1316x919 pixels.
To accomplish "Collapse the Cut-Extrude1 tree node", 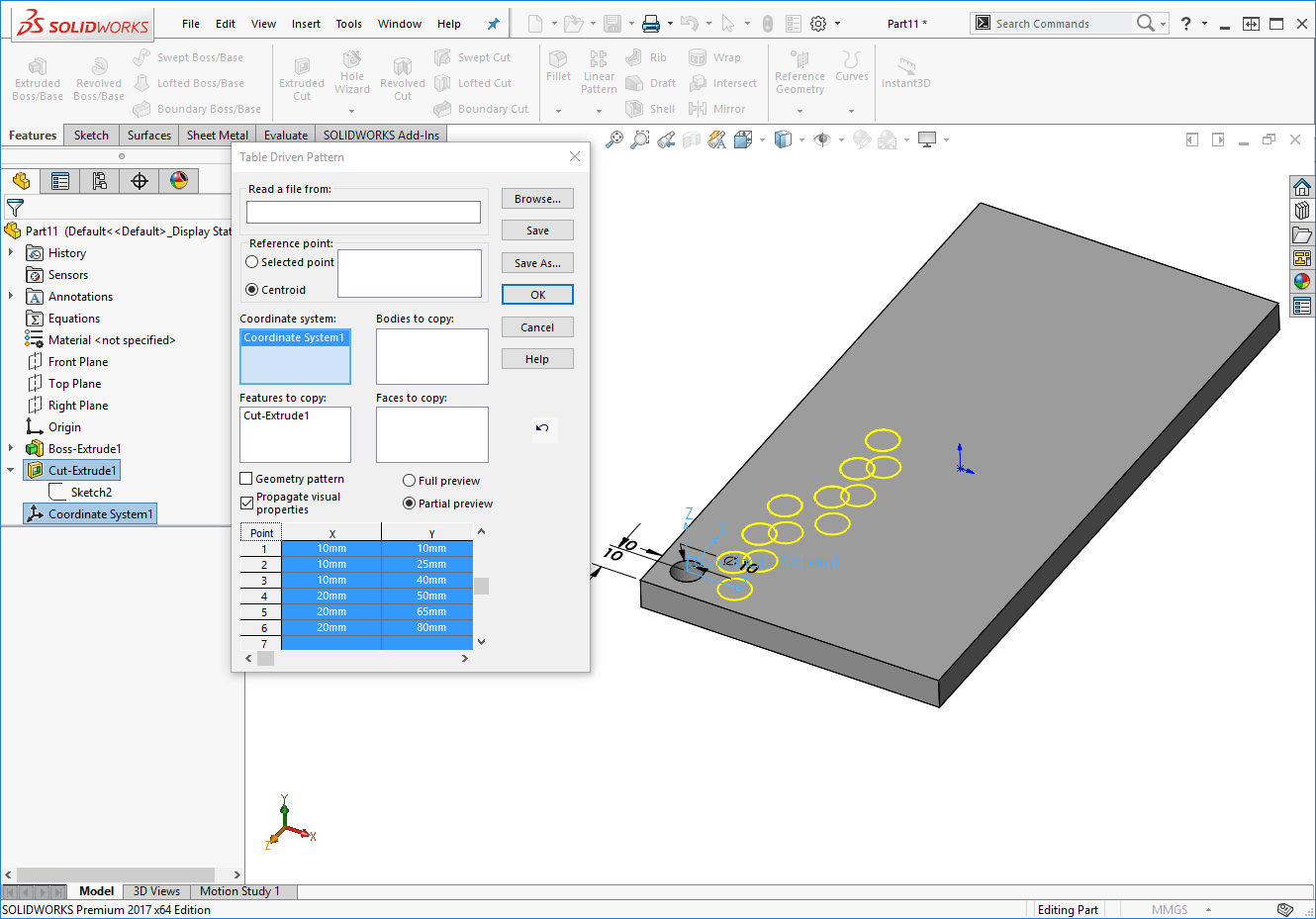I will pyautogui.click(x=11, y=471).
